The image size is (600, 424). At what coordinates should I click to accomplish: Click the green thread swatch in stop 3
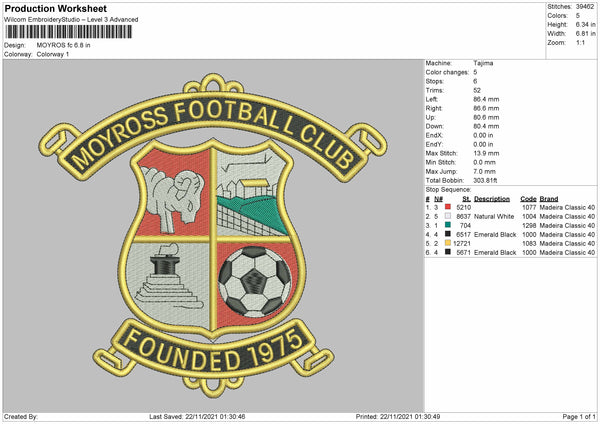pos(448,225)
